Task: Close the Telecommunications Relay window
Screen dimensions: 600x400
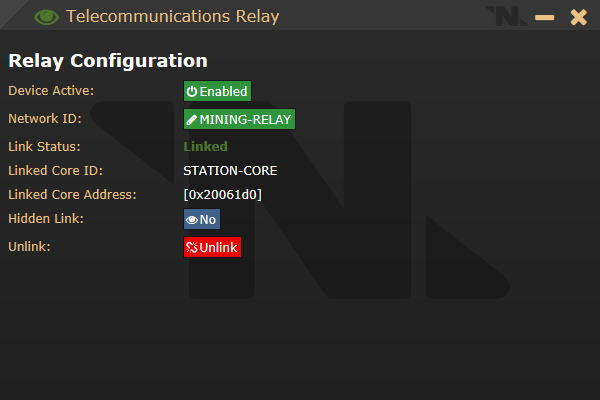Action: click(x=579, y=17)
